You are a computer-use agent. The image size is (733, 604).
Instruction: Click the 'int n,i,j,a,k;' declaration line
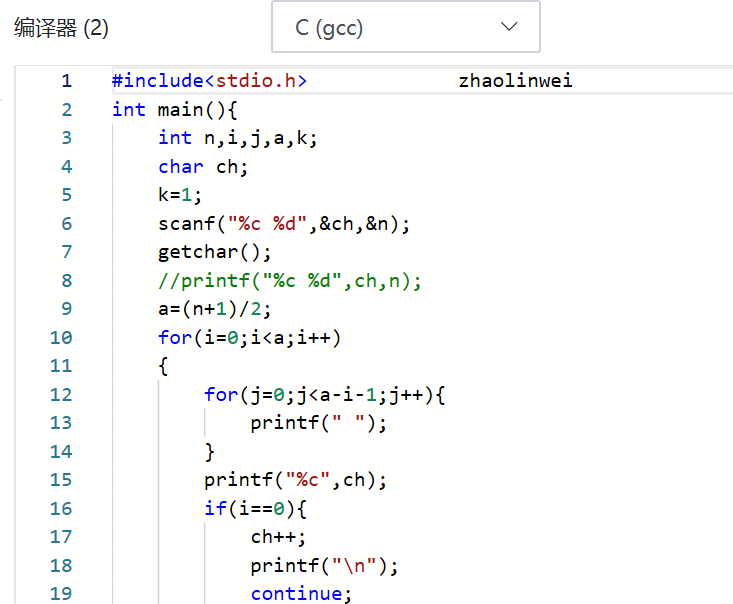tap(237, 138)
